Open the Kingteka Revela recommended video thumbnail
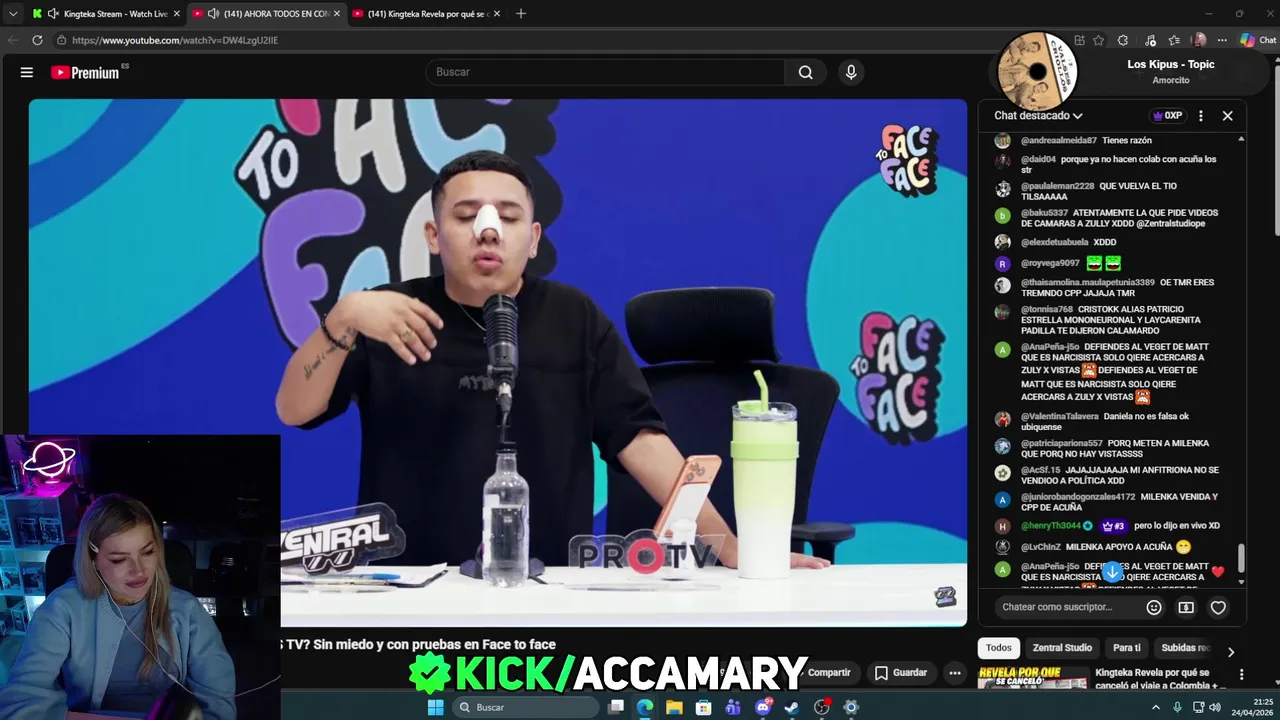This screenshot has height=720, width=1280. [x=1033, y=678]
